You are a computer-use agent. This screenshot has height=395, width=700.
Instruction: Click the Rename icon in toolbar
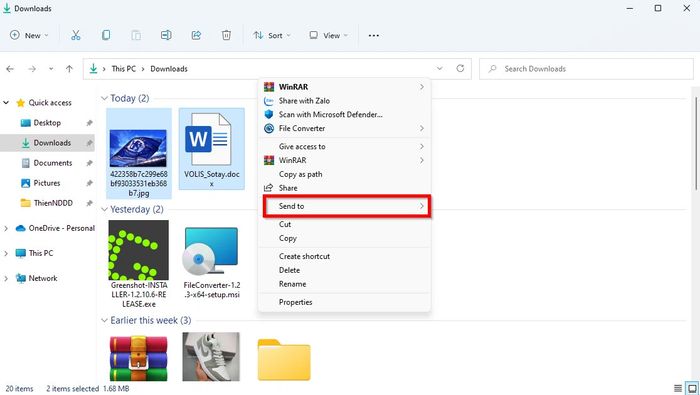click(x=166, y=35)
